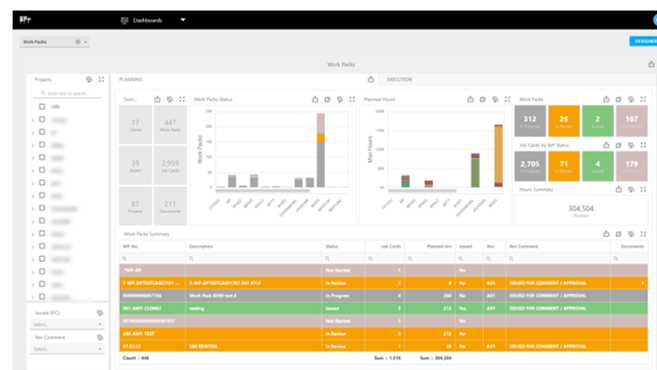
Task: Focus the Description column filter box
Action: 253,259
